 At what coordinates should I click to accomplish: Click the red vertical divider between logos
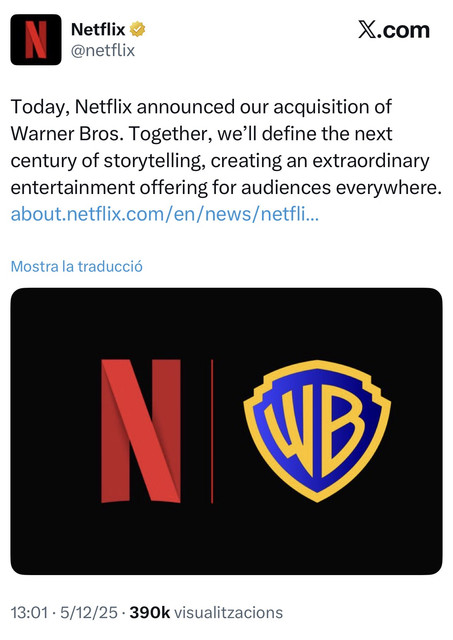(212, 431)
